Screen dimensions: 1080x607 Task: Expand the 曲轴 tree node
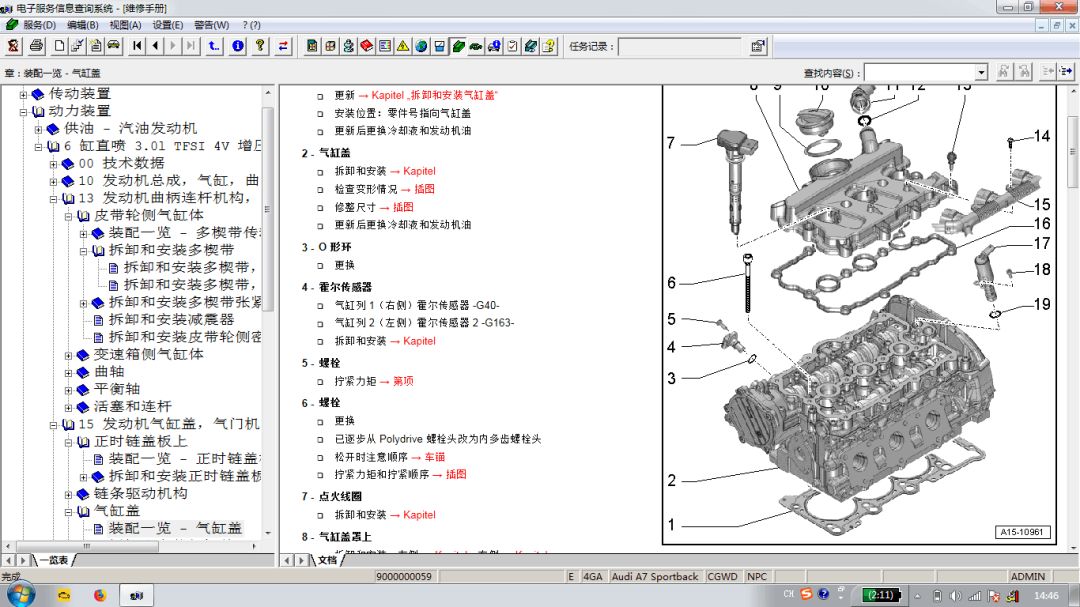(69, 372)
